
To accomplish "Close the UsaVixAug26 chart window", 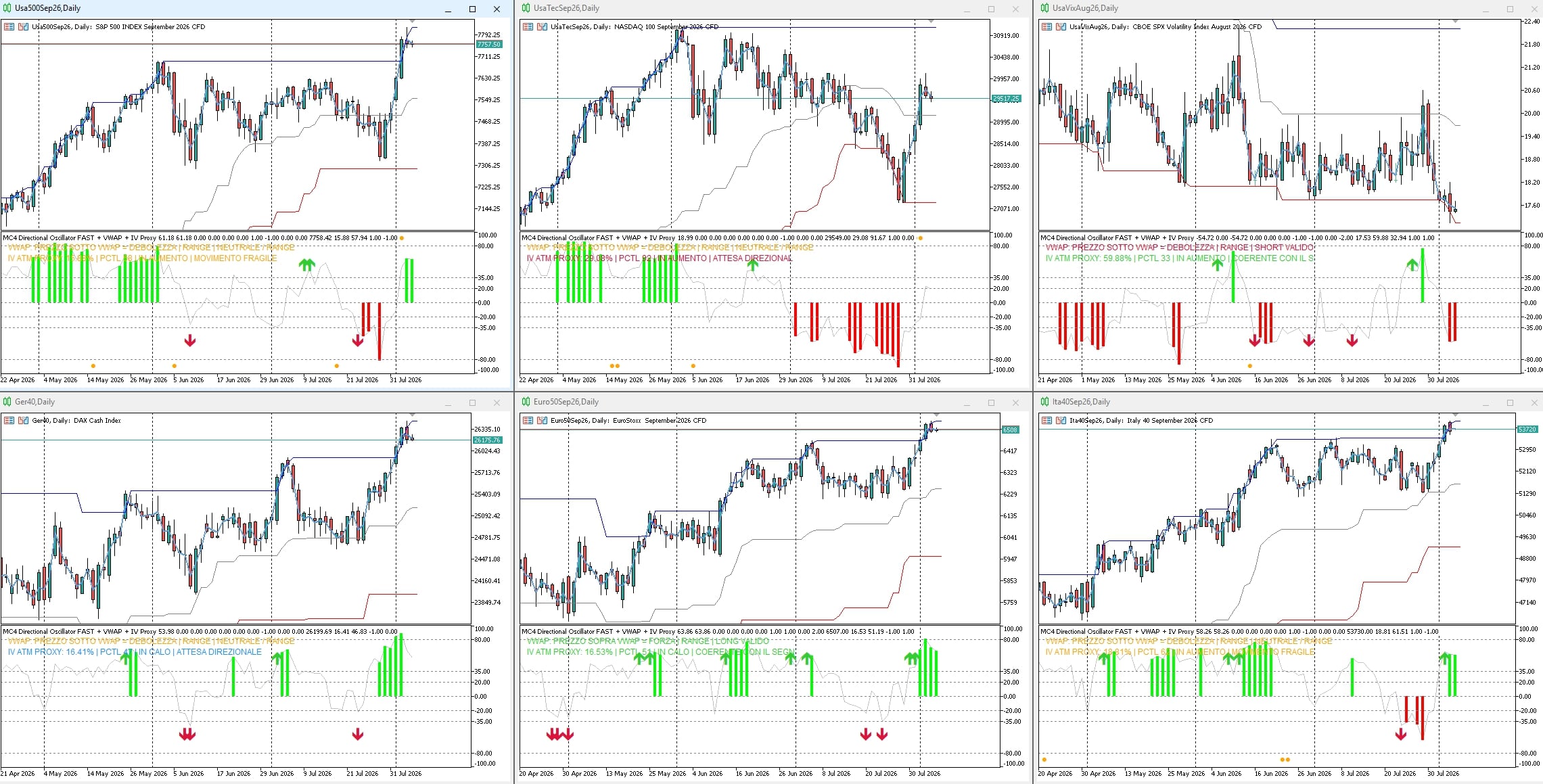I will pos(1534,9).
